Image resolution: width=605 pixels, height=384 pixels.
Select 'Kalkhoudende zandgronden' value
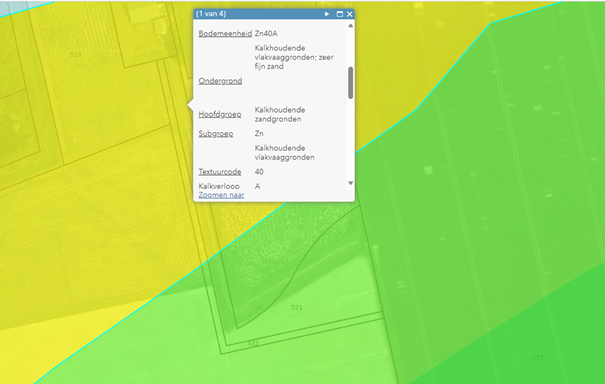point(280,115)
